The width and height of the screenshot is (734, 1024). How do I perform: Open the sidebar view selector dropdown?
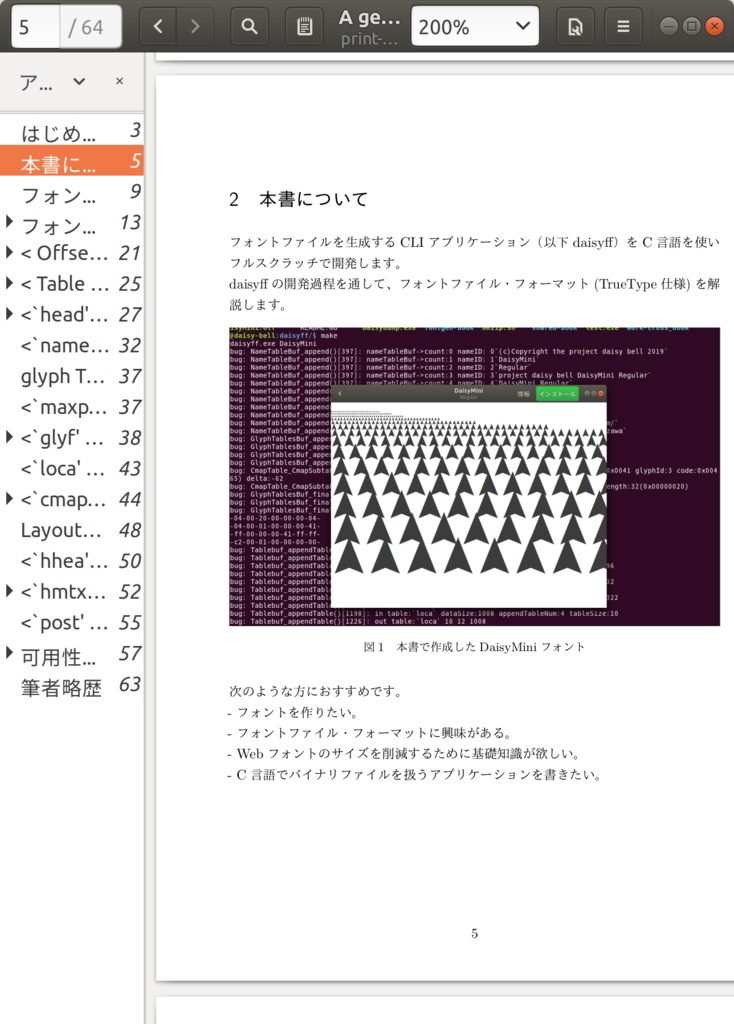point(53,82)
